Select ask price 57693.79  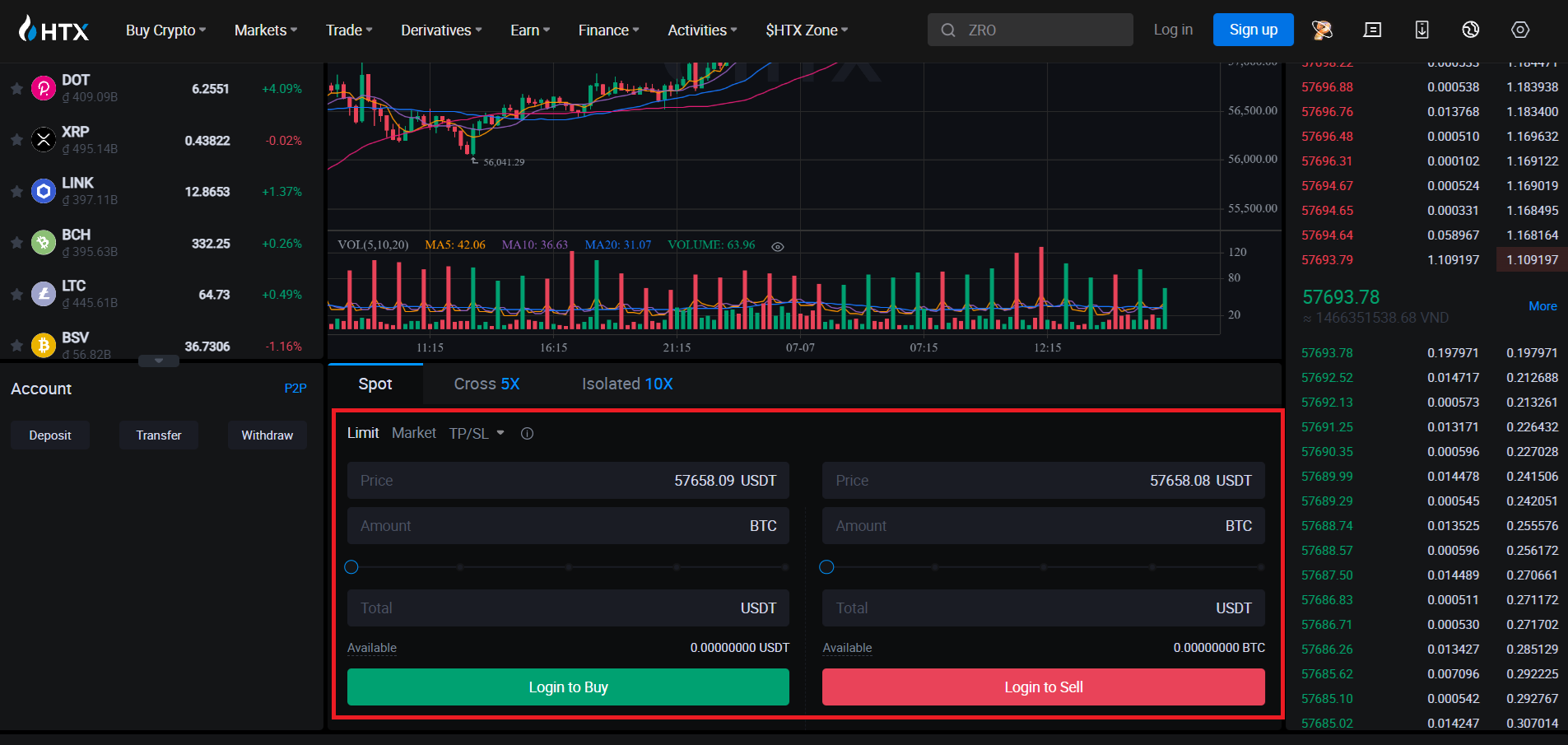pyautogui.click(x=1327, y=260)
